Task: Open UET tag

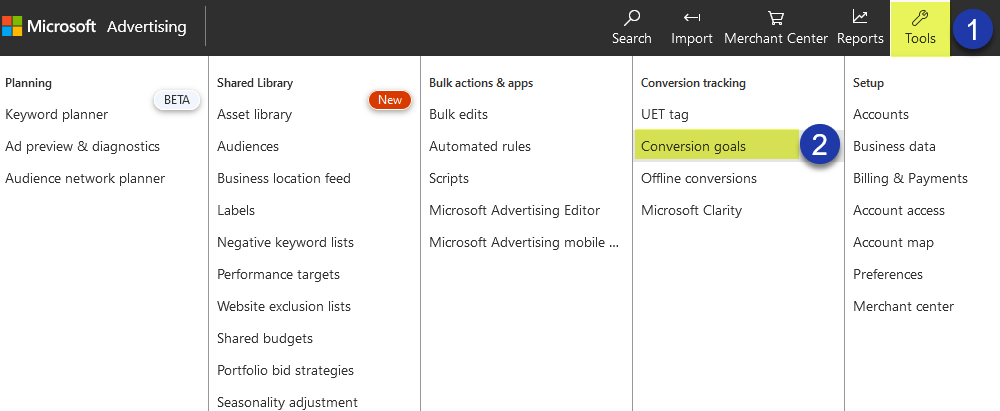Action: coord(665,114)
